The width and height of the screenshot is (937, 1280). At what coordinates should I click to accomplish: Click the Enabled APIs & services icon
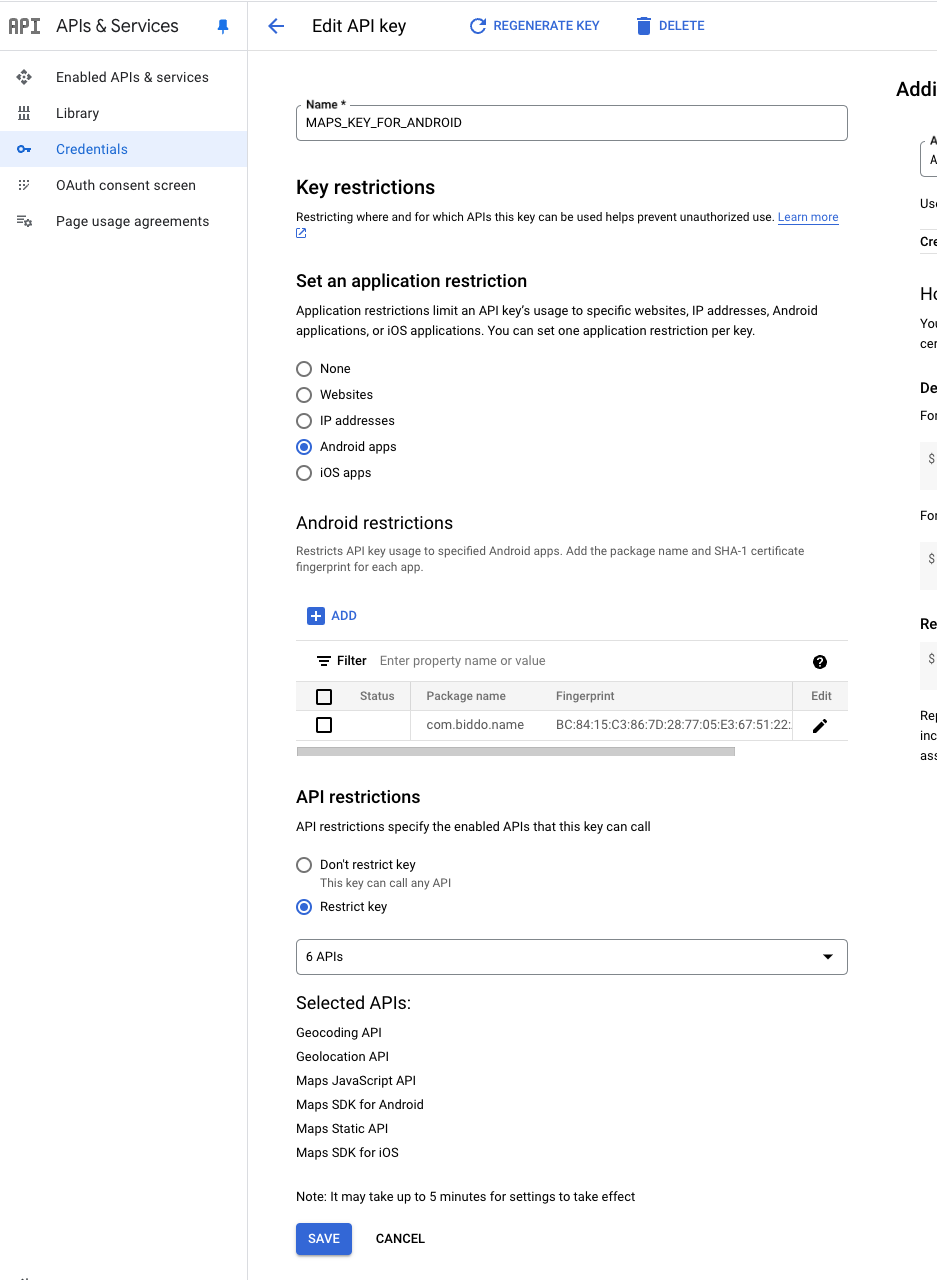click(x=24, y=77)
